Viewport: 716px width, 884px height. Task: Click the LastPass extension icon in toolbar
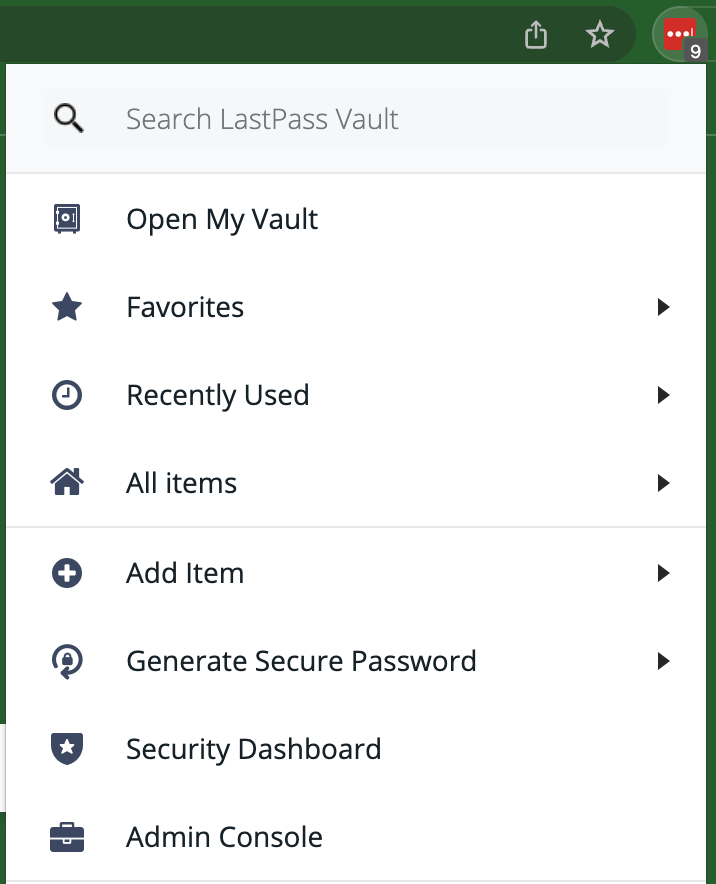(680, 36)
